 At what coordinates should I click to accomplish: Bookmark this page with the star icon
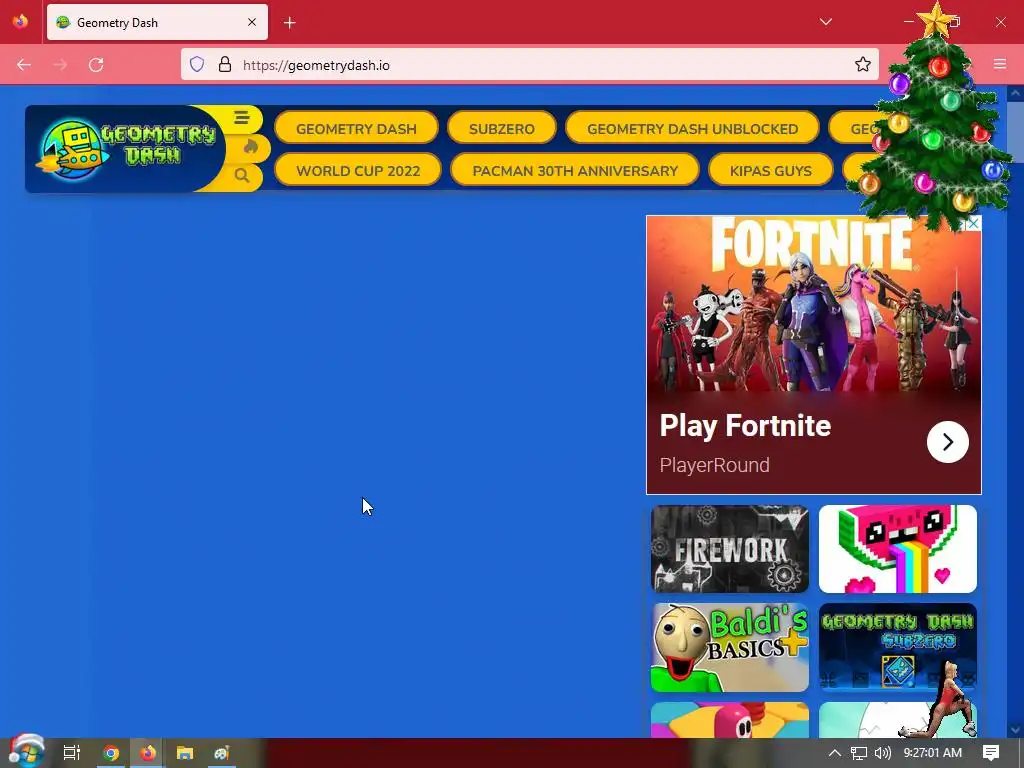863,64
